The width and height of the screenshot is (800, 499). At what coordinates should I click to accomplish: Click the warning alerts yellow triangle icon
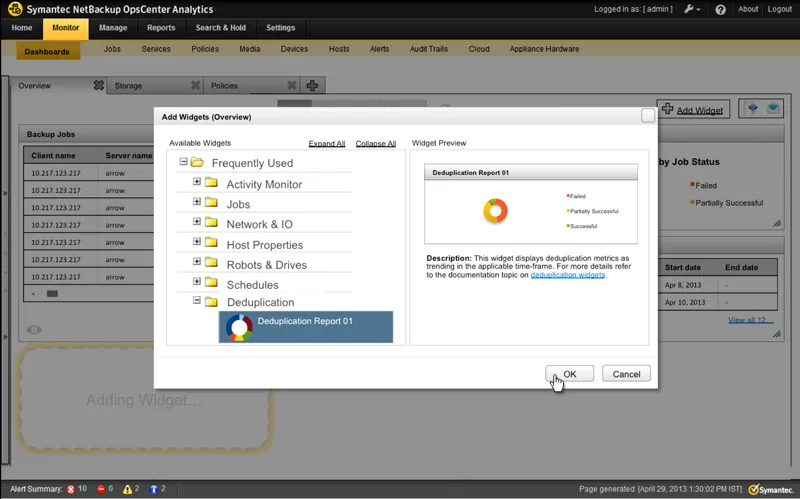point(128,489)
